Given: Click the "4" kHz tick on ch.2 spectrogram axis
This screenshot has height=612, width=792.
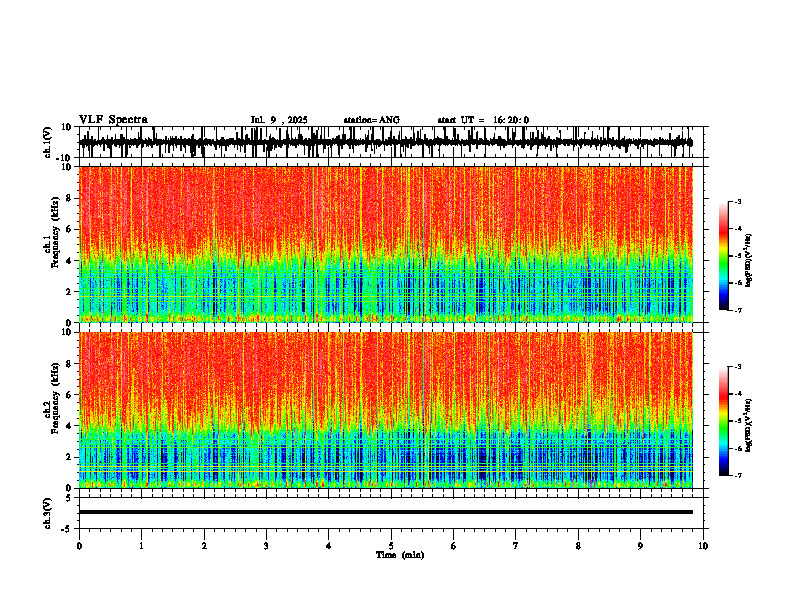Looking at the screenshot, I should (x=70, y=426).
